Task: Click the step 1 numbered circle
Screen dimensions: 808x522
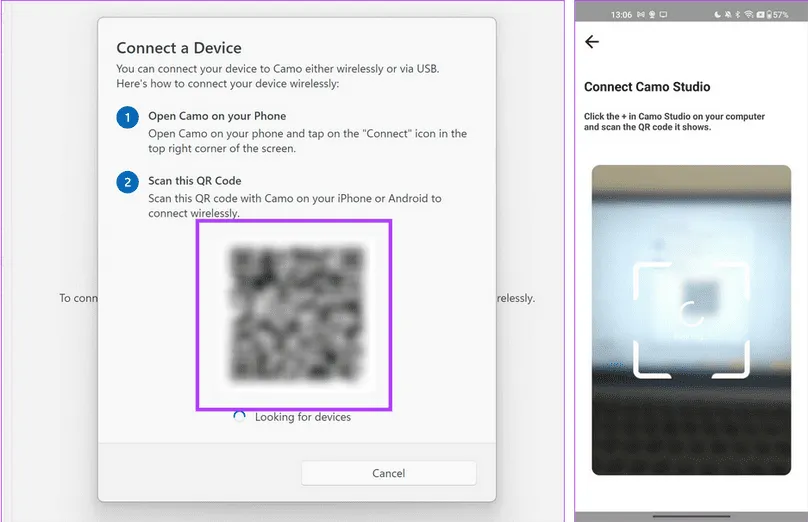Action: 127,118
